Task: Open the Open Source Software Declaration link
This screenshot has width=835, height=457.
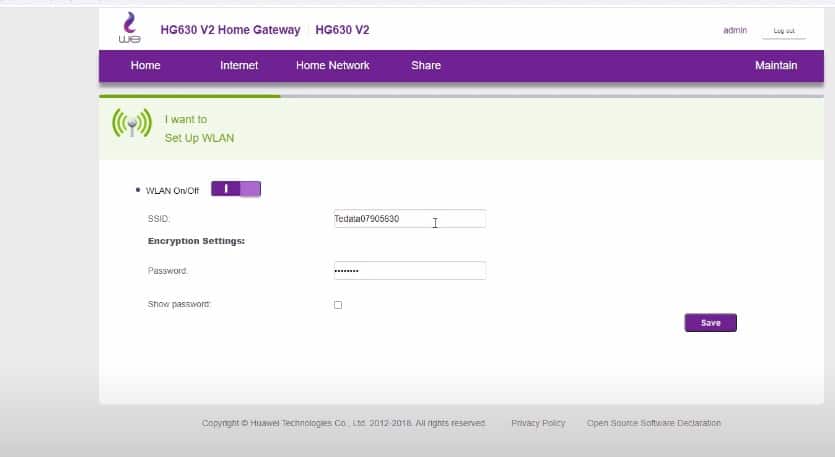Action: tap(653, 423)
